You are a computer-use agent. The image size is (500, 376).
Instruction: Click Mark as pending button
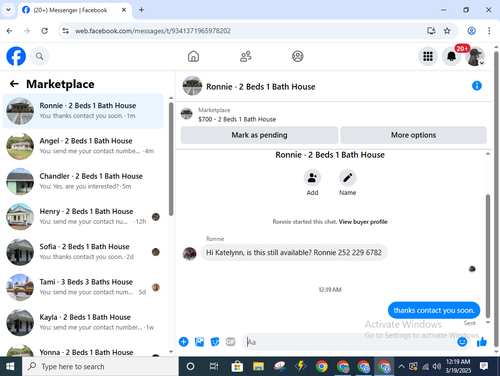259,135
